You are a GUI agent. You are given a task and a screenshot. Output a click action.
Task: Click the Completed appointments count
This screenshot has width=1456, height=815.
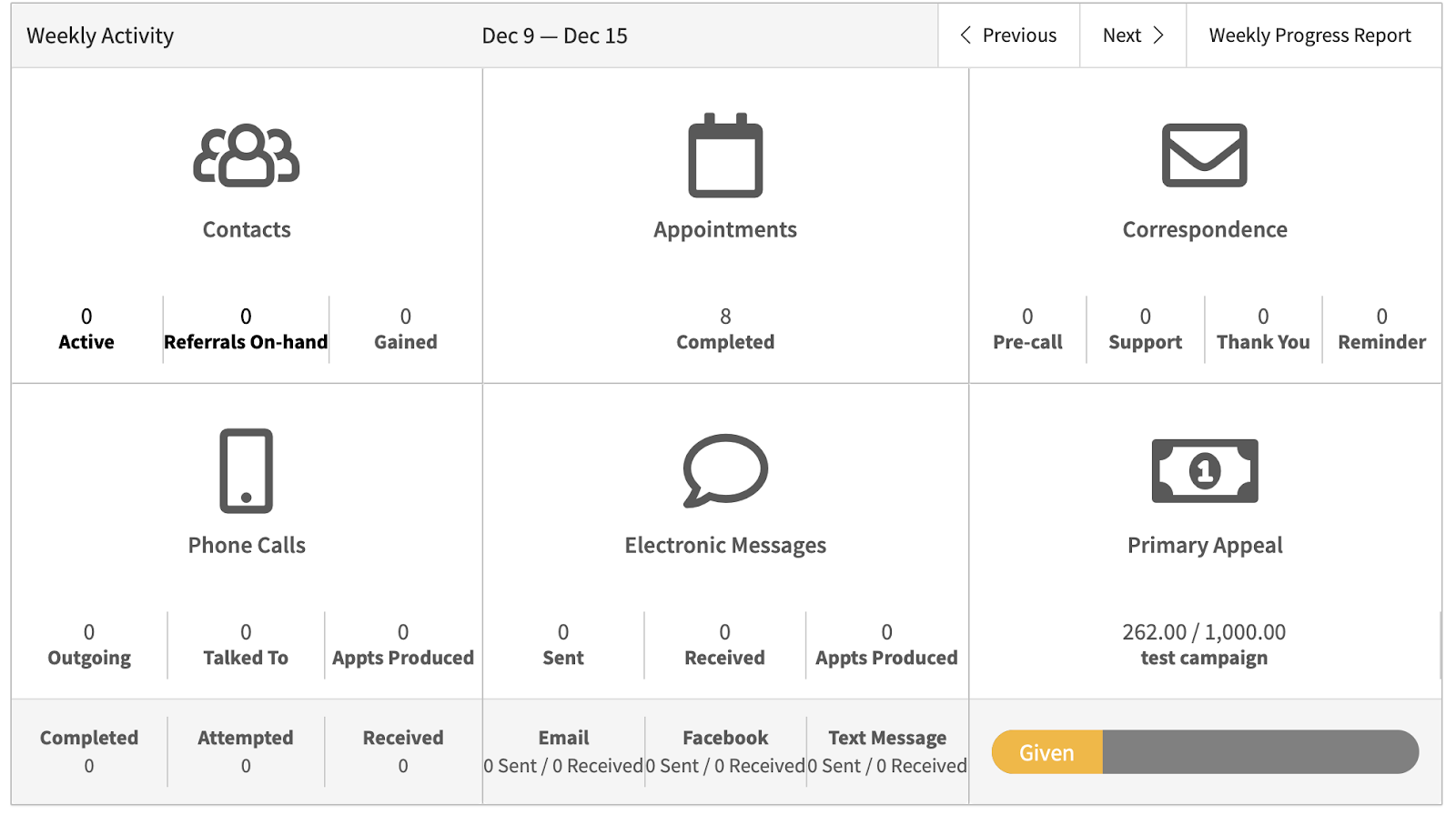pyautogui.click(x=725, y=329)
